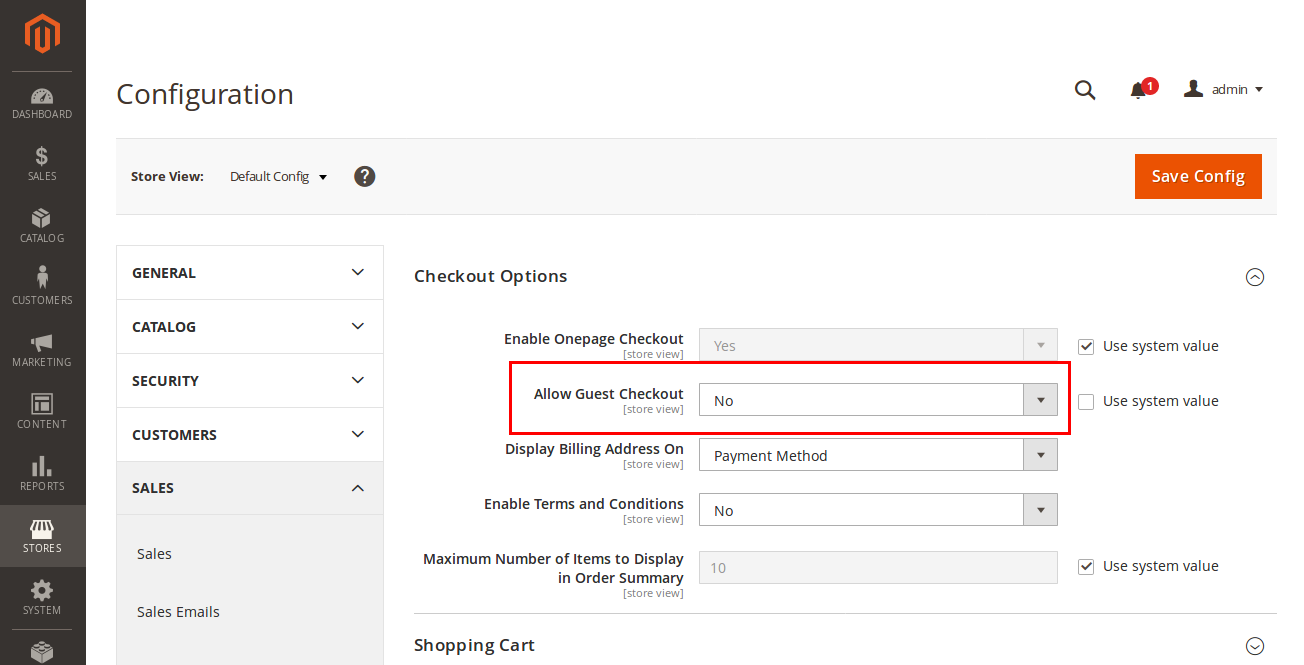1304x665 pixels.
Task: Open the Allow Guest Checkout dropdown
Action: coord(1040,399)
